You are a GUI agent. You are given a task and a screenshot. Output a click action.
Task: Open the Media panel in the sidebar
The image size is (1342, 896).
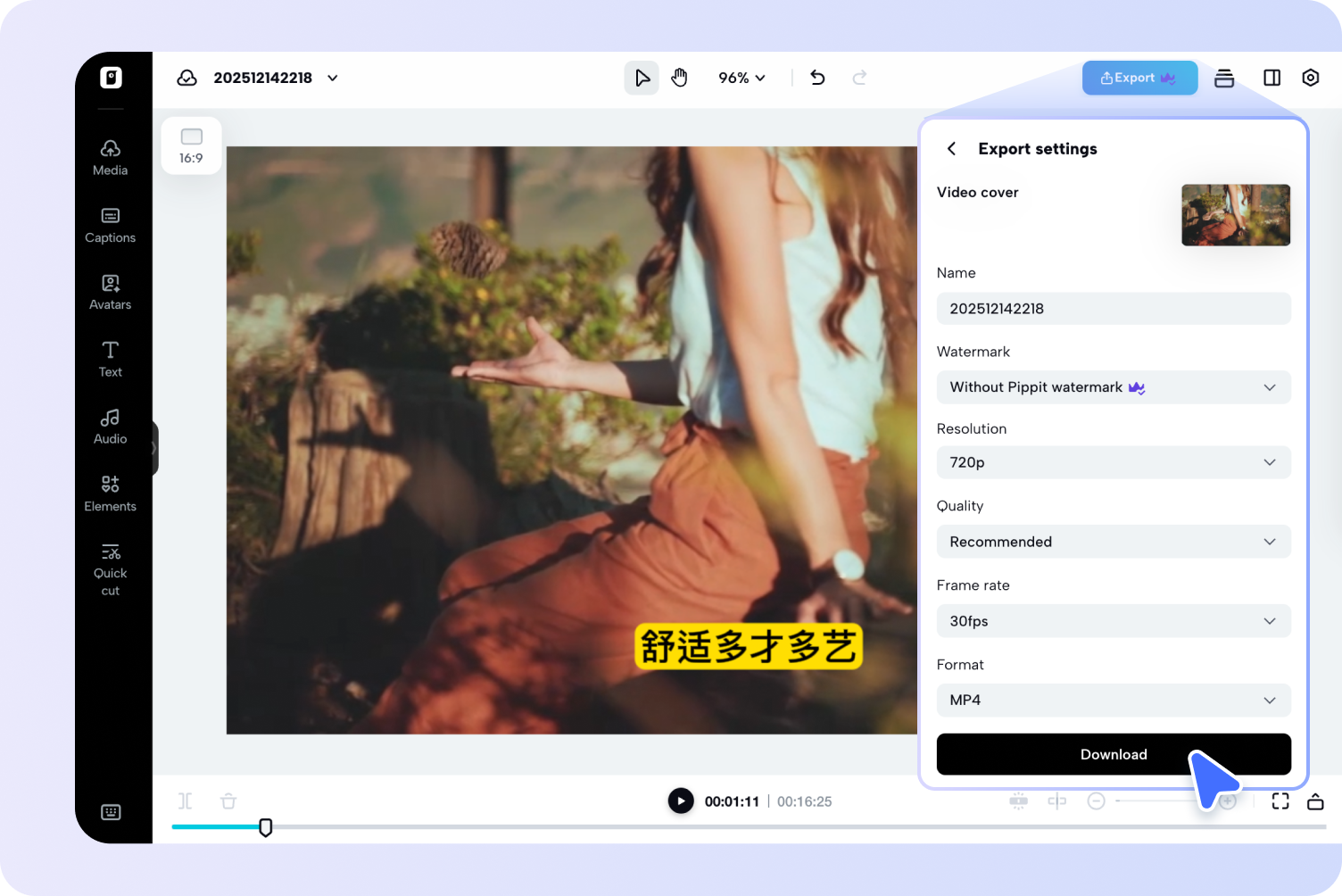click(x=110, y=156)
